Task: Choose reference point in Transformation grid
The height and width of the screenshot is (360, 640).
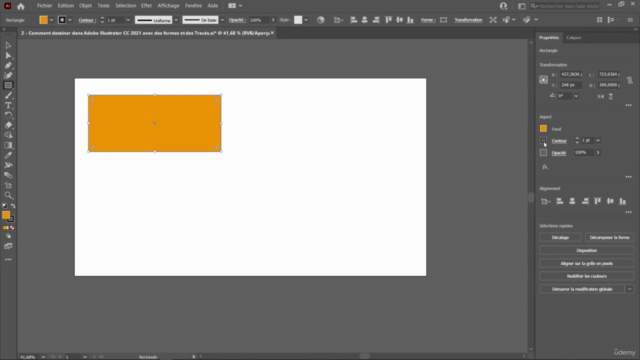Action: [543, 80]
